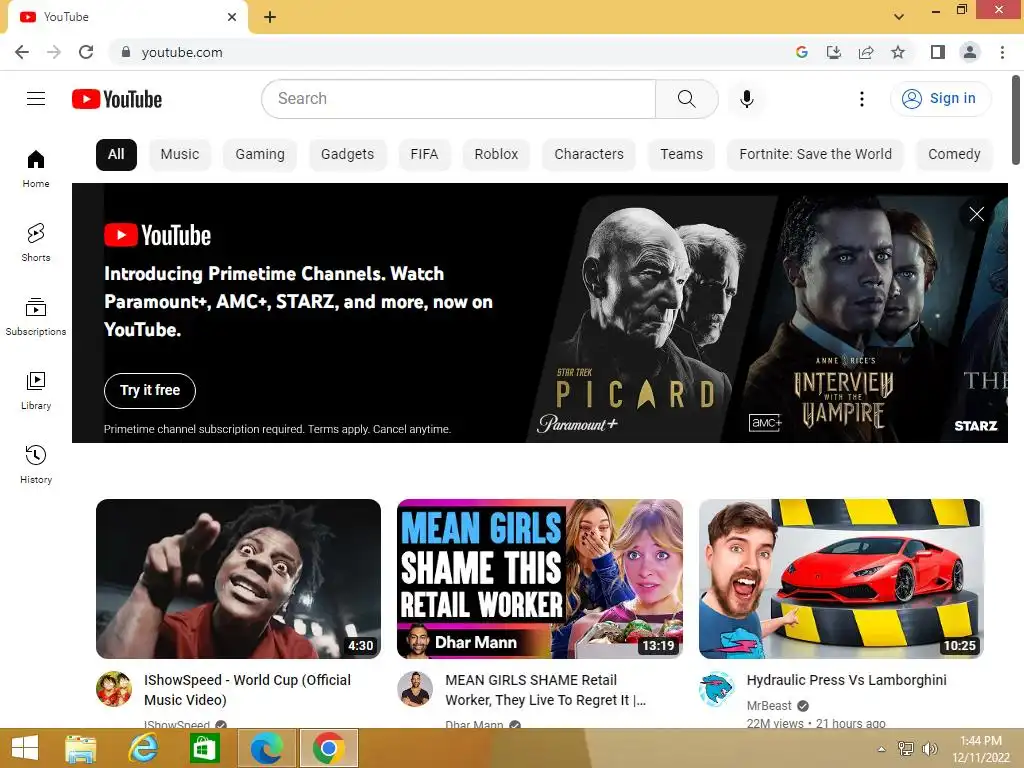Select the Roblox filter chip
Screen dimensions: 1024x768
496,155
